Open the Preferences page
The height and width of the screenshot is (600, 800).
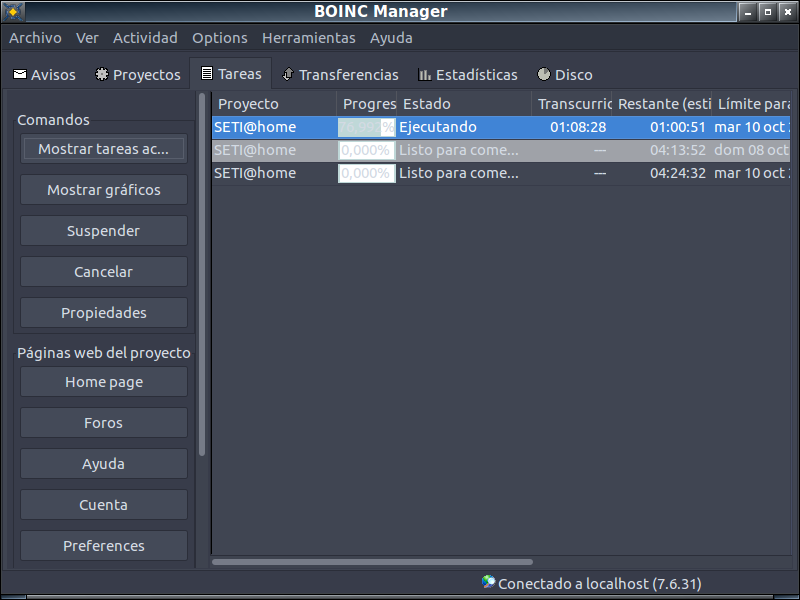pyautogui.click(x=103, y=545)
